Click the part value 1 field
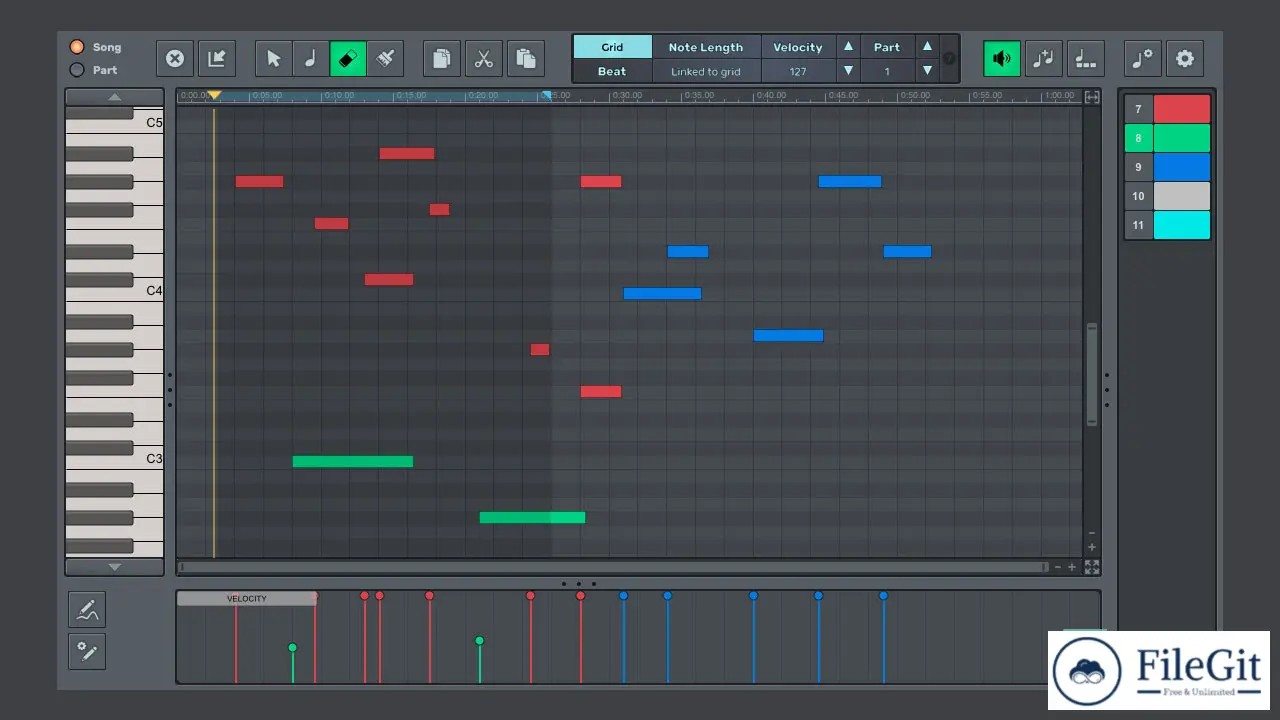 tap(887, 71)
